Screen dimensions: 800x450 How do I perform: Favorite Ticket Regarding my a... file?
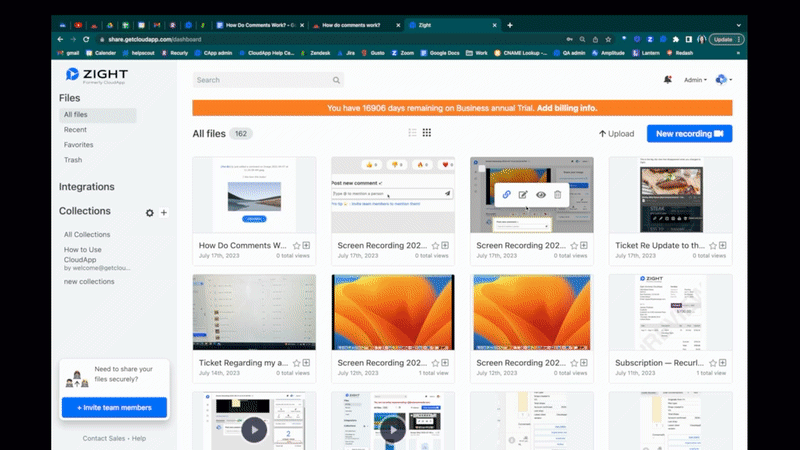point(296,363)
